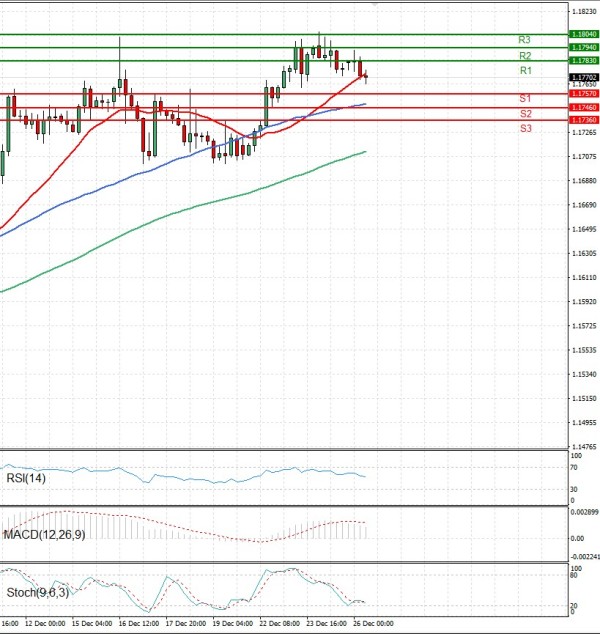This screenshot has height=634, width=600.
Task: Click the 1.18040 resistance price tag
Action: click(583, 34)
